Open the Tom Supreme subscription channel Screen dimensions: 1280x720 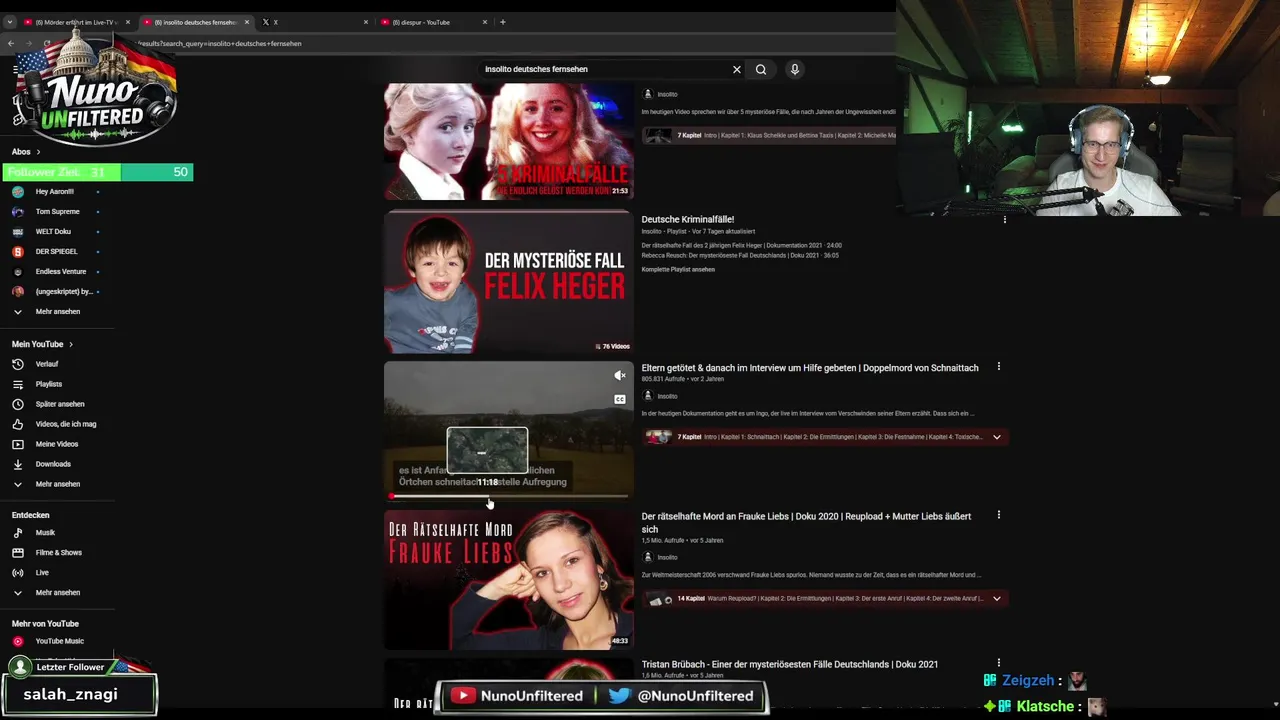(57, 211)
